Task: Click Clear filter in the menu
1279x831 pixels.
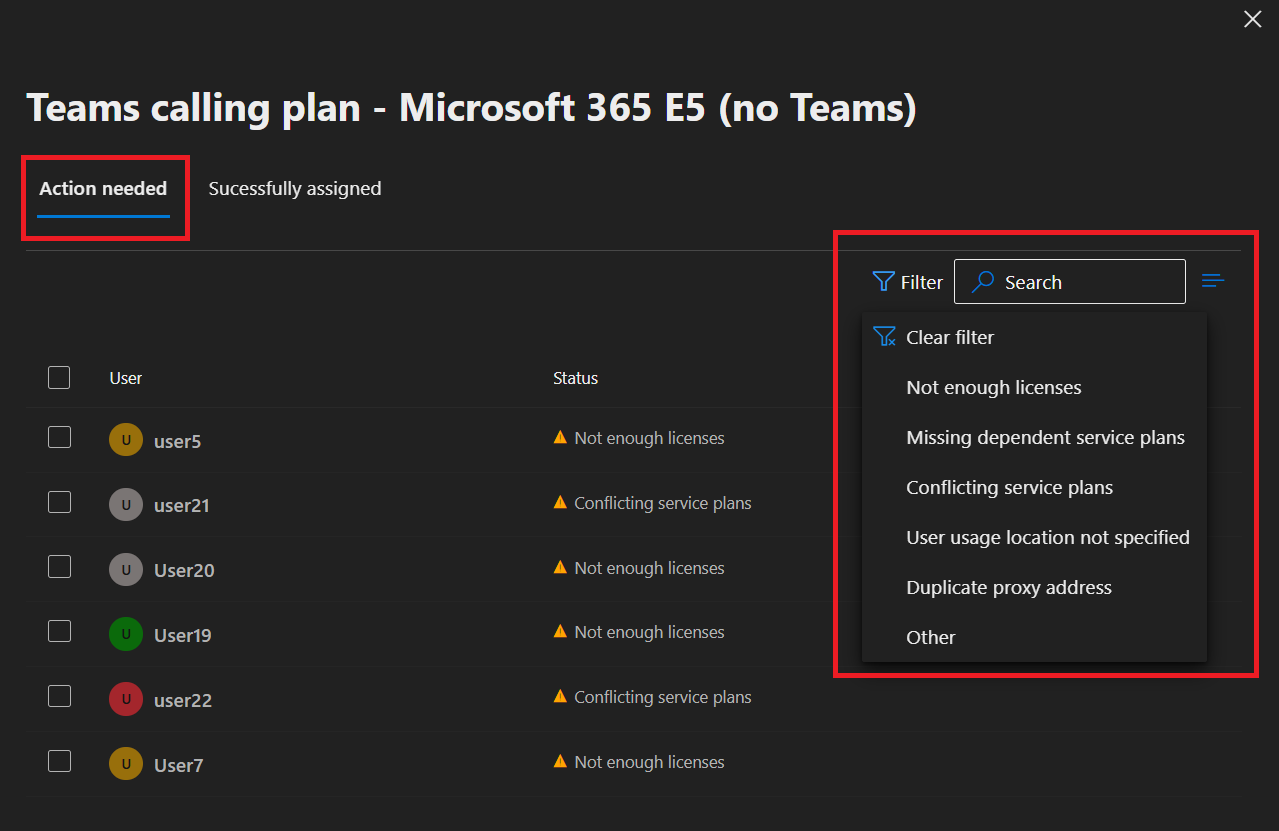Action: [949, 337]
